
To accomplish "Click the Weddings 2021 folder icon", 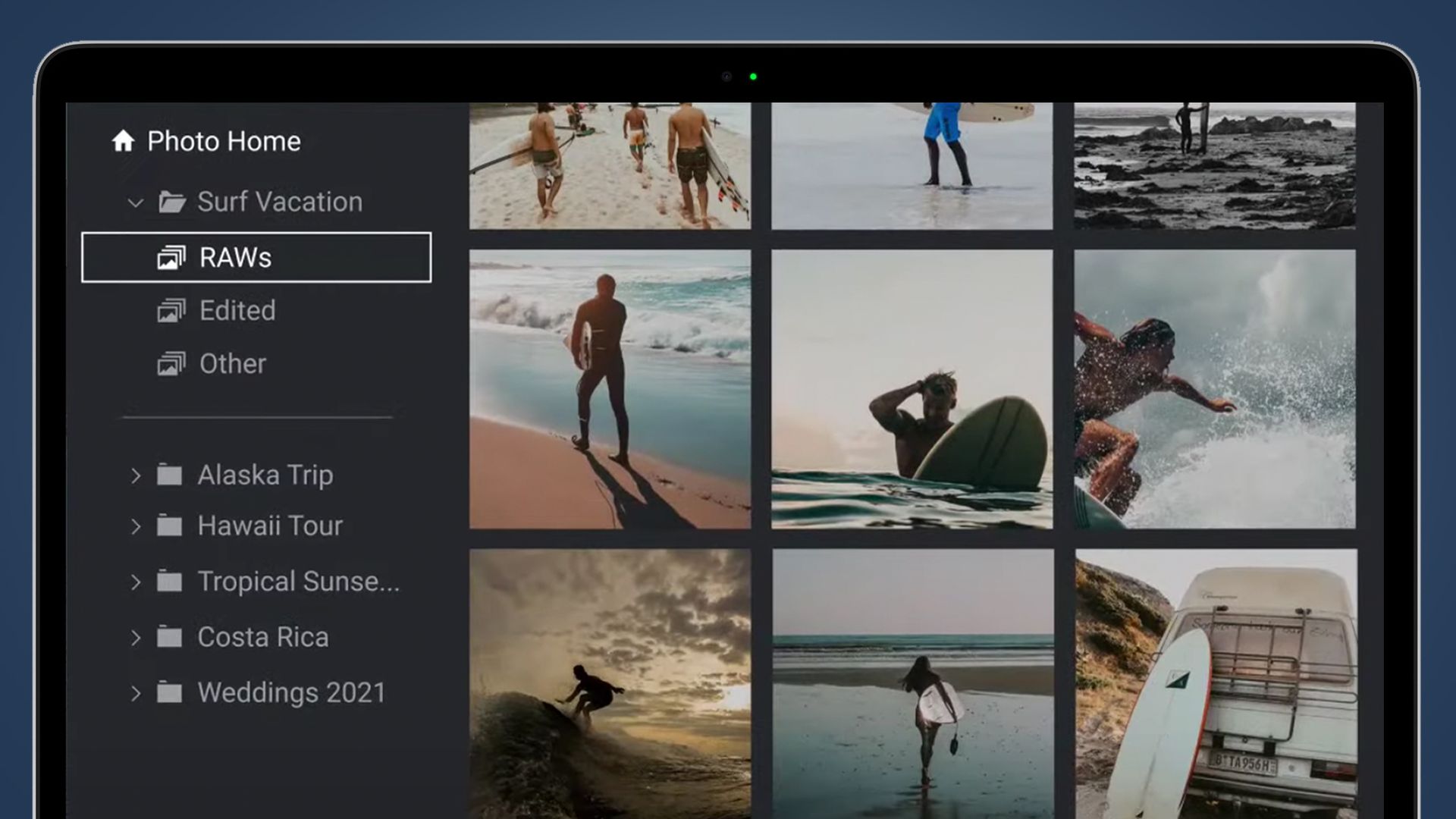I will tap(169, 692).
